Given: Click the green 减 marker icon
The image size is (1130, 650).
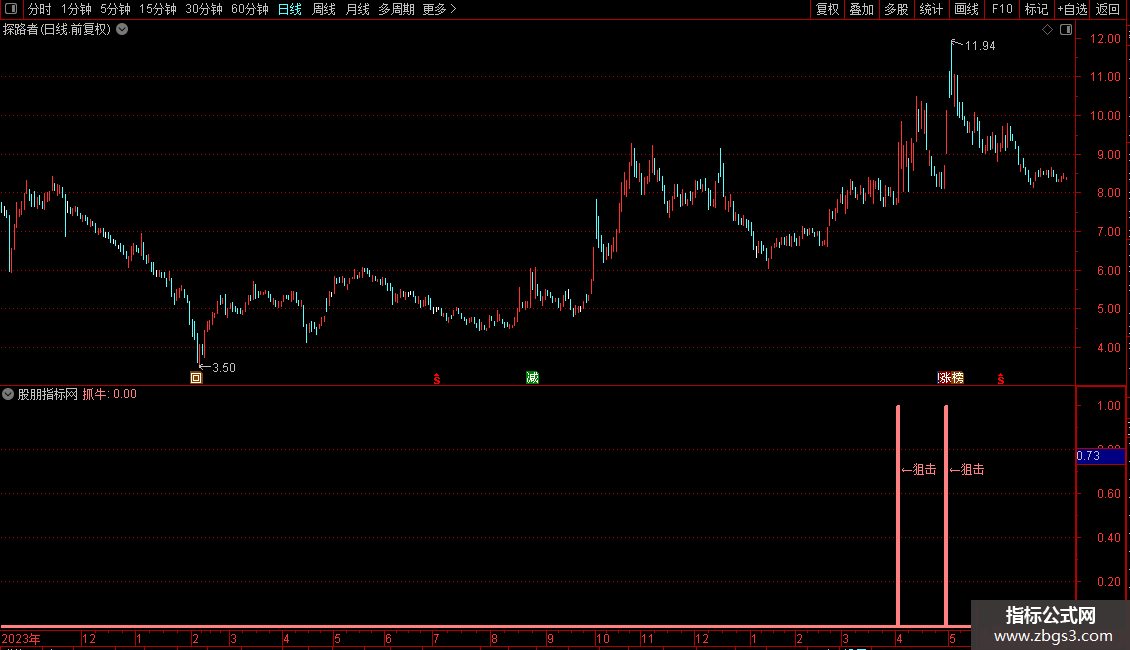Looking at the screenshot, I should coord(533,378).
